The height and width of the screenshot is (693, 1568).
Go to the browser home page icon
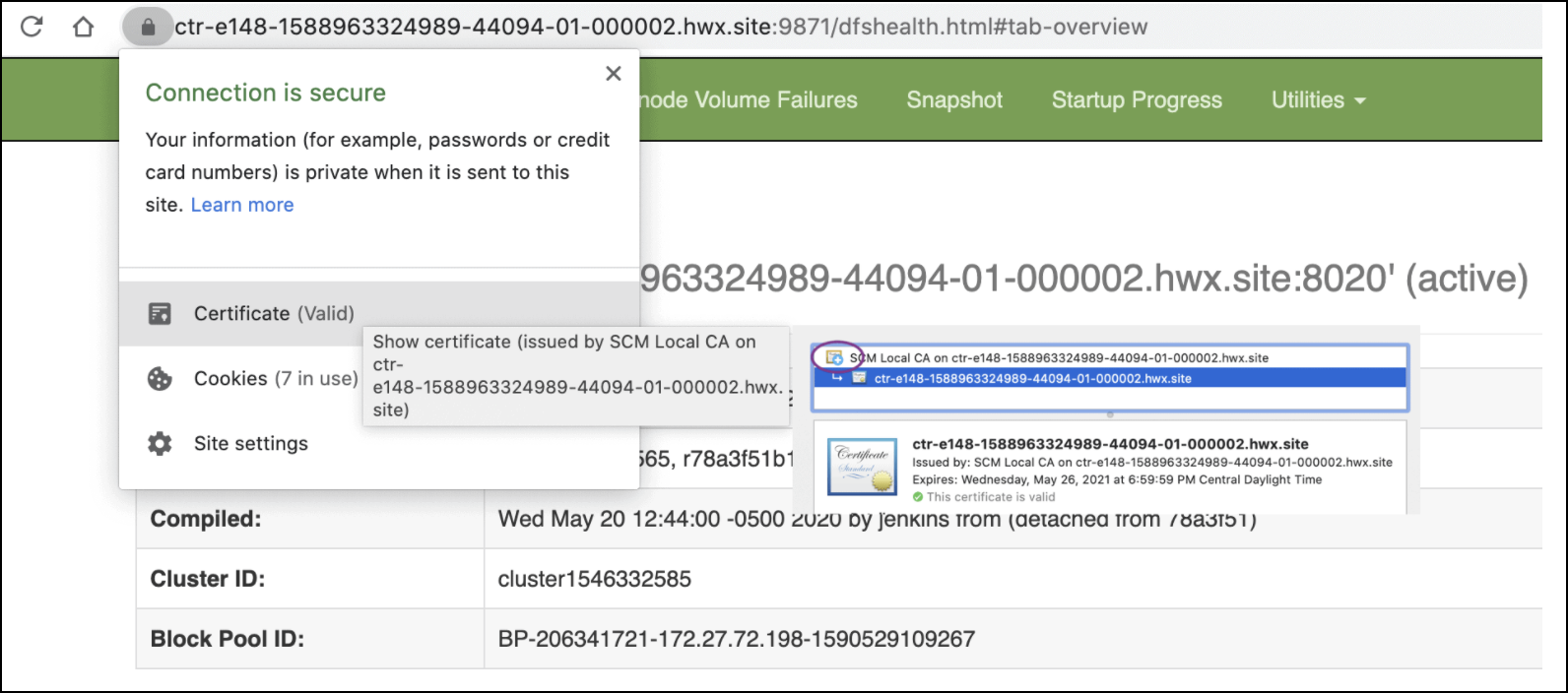(84, 27)
